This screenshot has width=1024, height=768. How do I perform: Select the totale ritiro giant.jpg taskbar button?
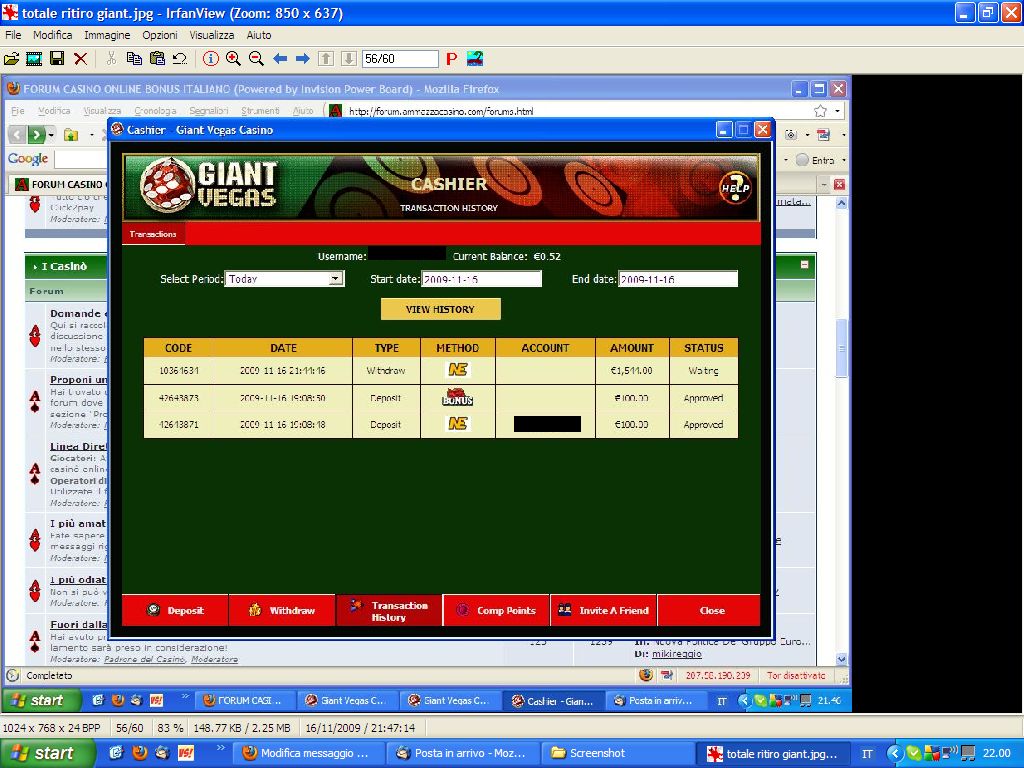[x=774, y=753]
